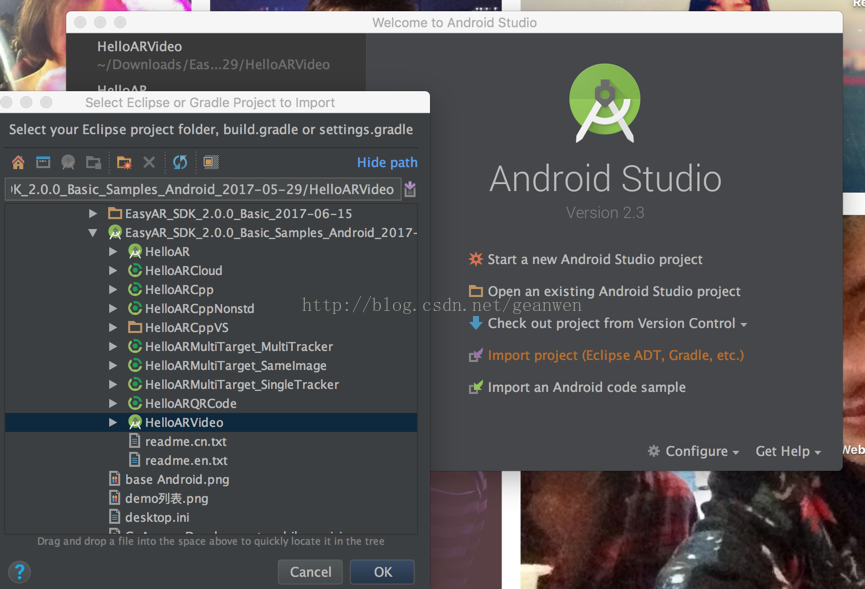Select HelloARMultiTarget_SingleTracker in tree
The width and height of the screenshot is (865, 589).
(242, 384)
